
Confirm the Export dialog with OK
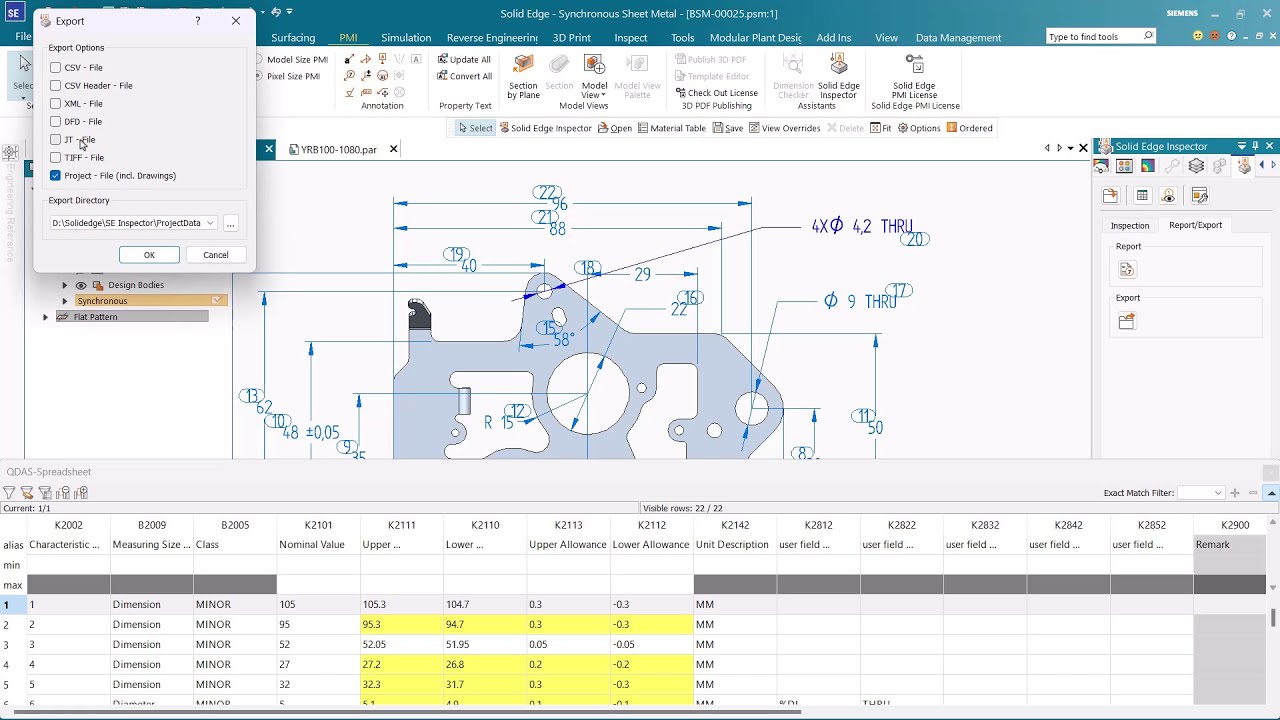pos(149,255)
